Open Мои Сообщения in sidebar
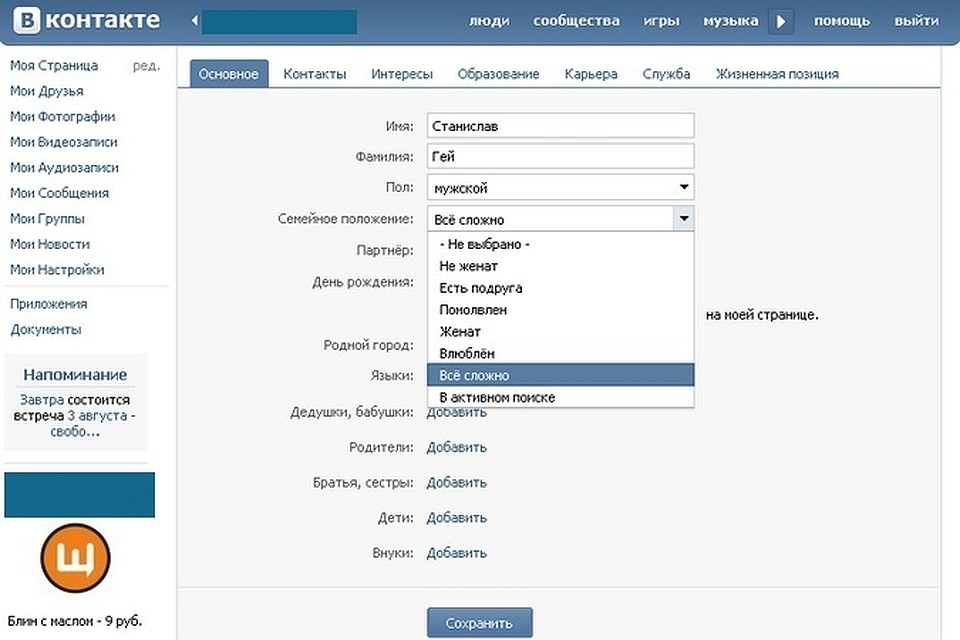The width and height of the screenshot is (960, 640). click(x=59, y=193)
